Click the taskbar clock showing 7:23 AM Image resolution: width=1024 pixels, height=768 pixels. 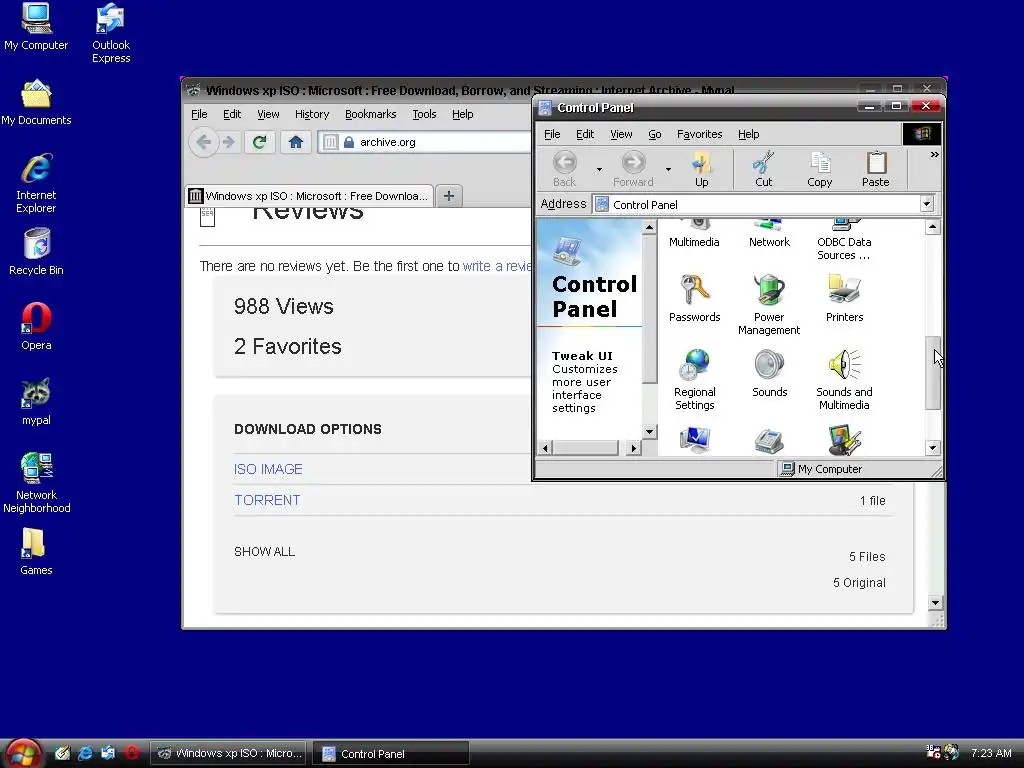coord(991,753)
